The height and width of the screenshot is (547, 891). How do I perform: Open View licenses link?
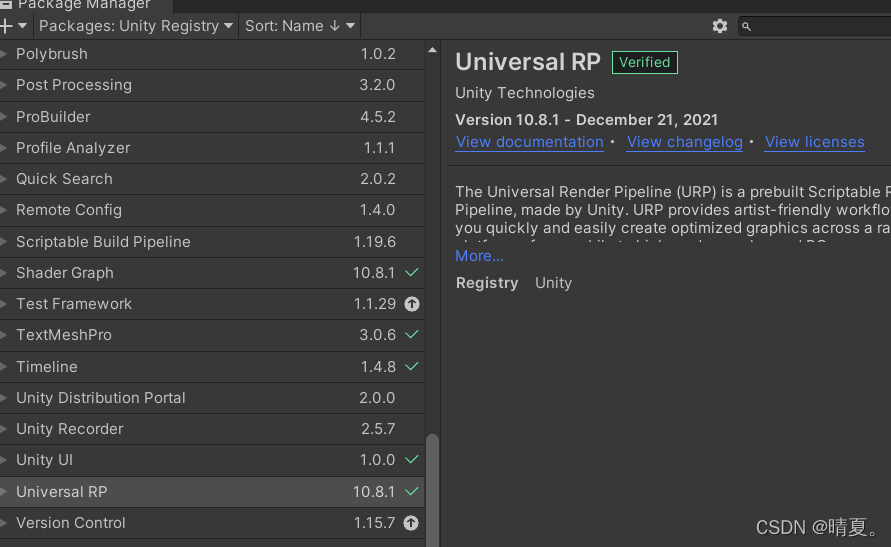814,142
